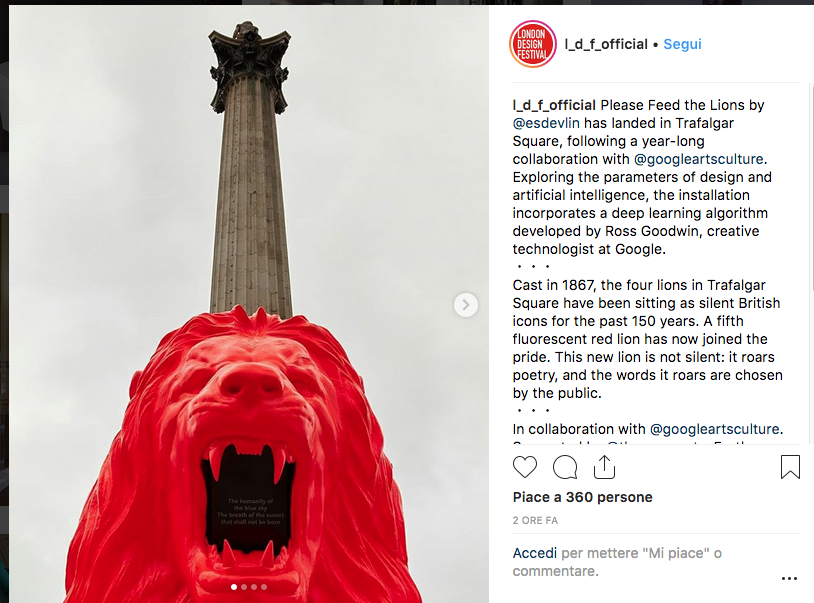Image resolution: width=814 pixels, height=603 pixels.
Task: Visit @googleartsculture mention in first paragraph
Action: pos(699,159)
